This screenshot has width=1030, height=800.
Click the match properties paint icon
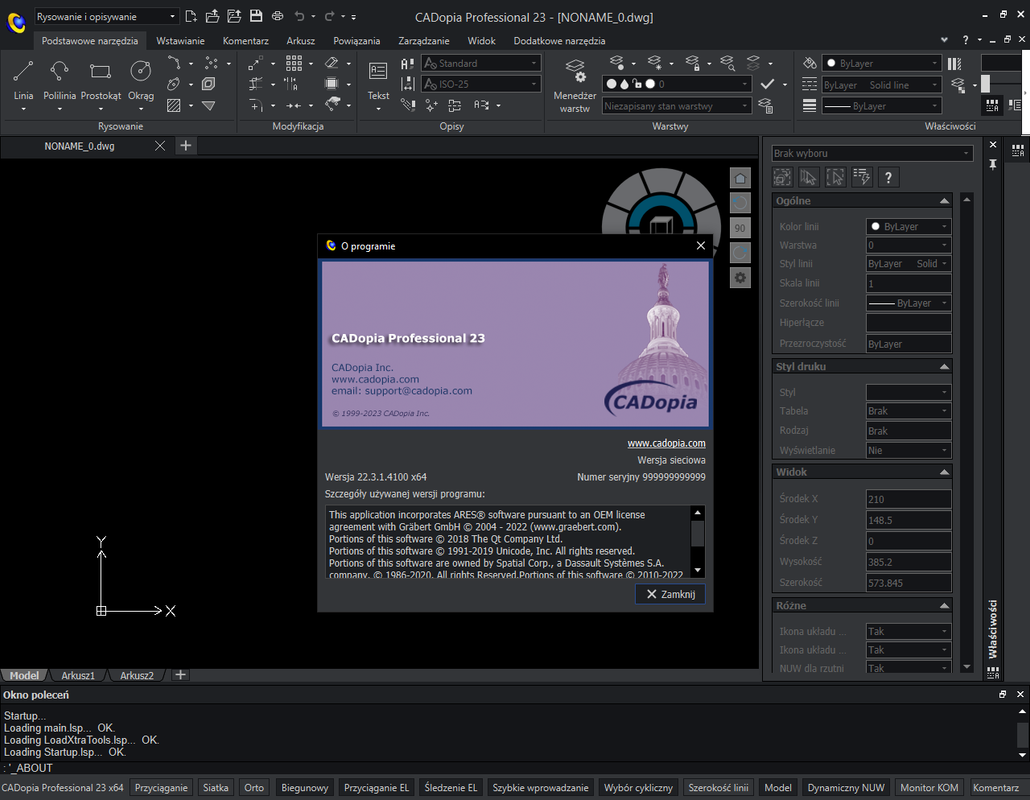pos(810,63)
